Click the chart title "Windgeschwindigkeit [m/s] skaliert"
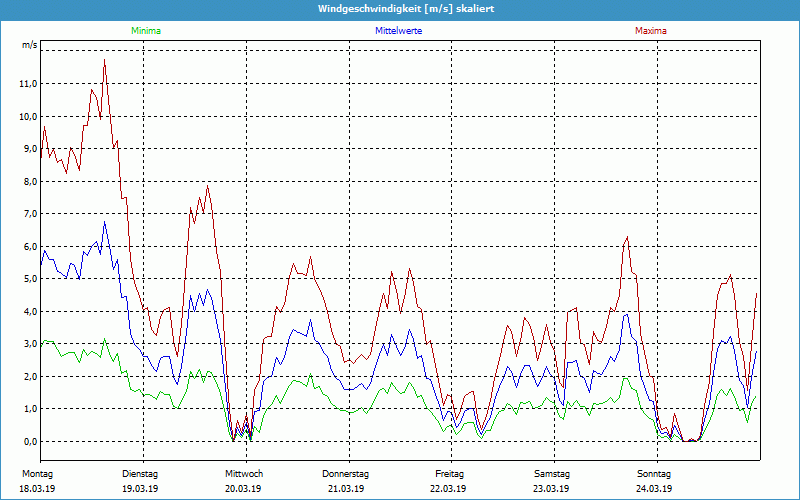The width and height of the screenshot is (800, 500). [406, 9]
